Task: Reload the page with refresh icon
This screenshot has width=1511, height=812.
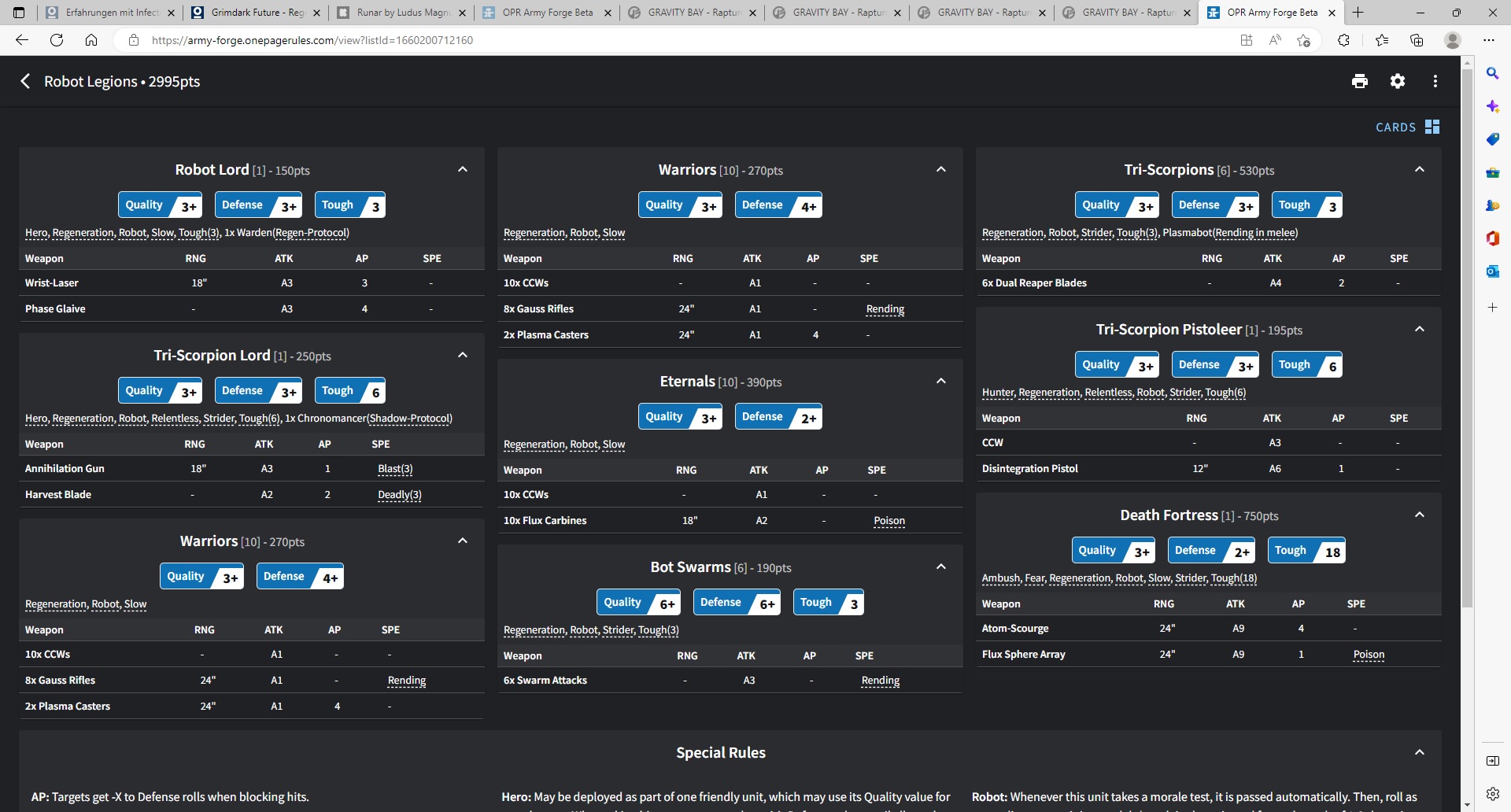Action: click(x=57, y=40)
